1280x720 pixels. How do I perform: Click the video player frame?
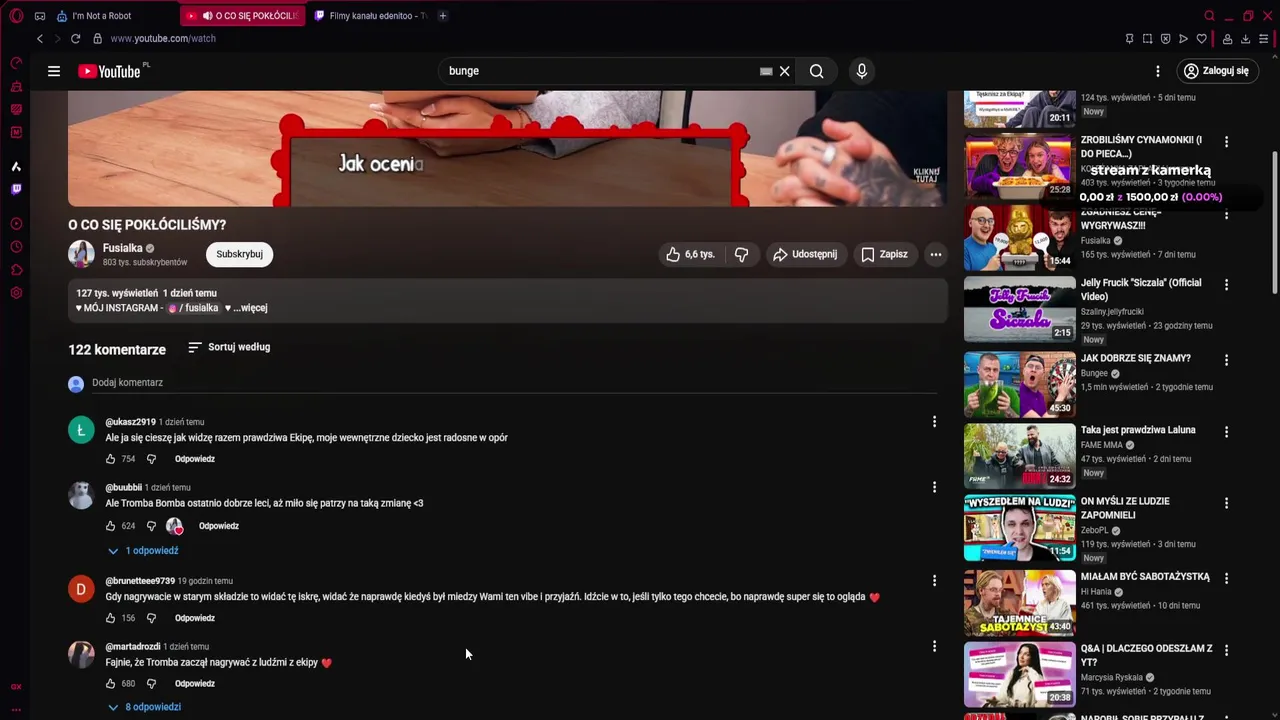click(507, 148)
